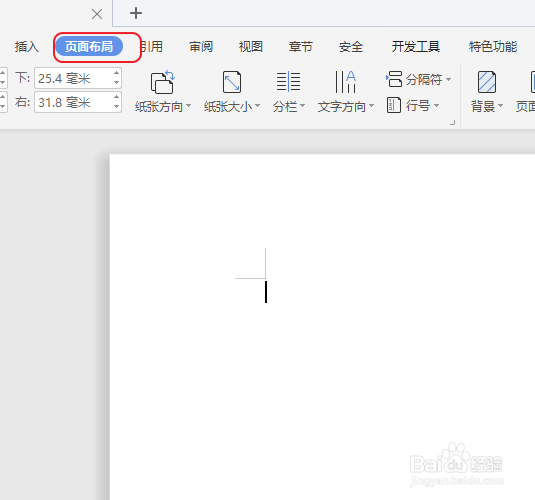Click the 行号 label text

[418, 105]
